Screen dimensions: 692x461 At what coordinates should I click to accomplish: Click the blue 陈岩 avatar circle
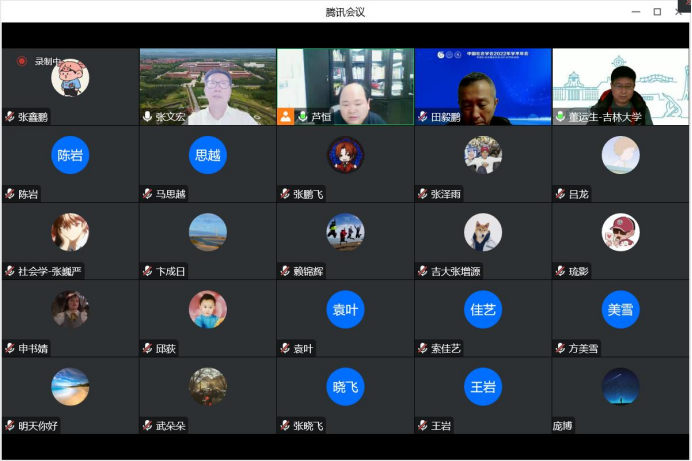coord(70,155)
